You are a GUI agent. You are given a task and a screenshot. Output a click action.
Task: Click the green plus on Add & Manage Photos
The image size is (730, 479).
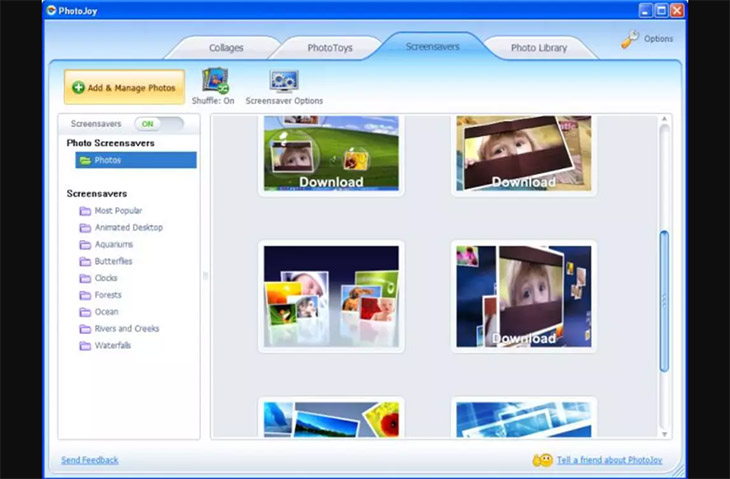[78, 88]
